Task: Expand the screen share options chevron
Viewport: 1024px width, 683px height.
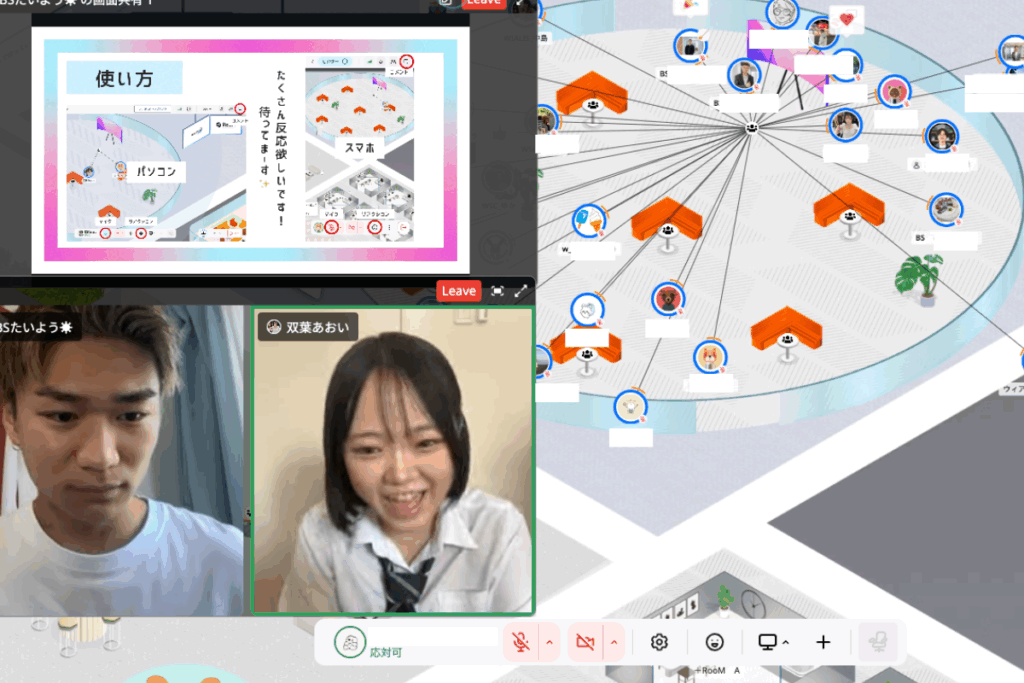Action: [786, 643]
